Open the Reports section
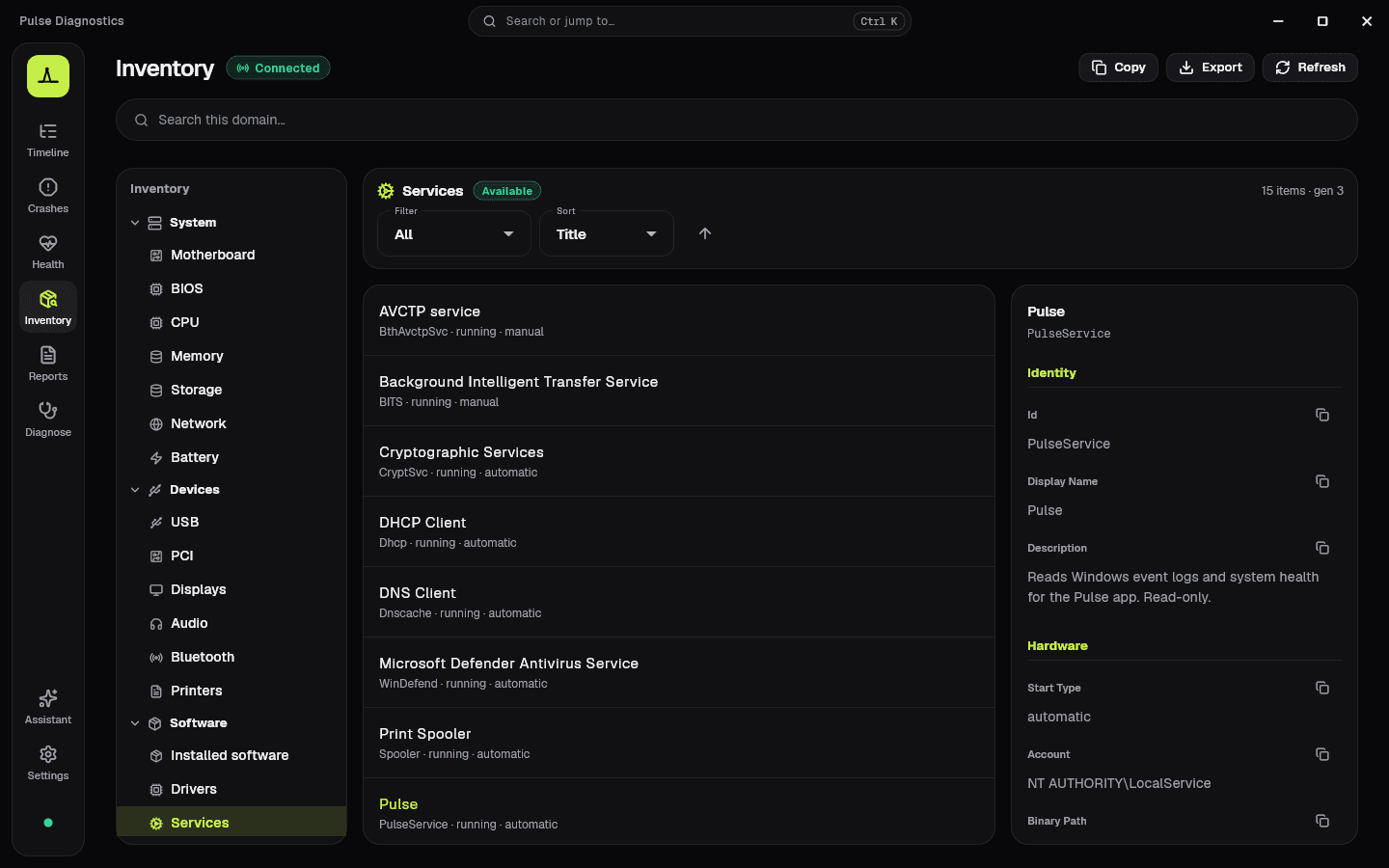 [48, 364]
